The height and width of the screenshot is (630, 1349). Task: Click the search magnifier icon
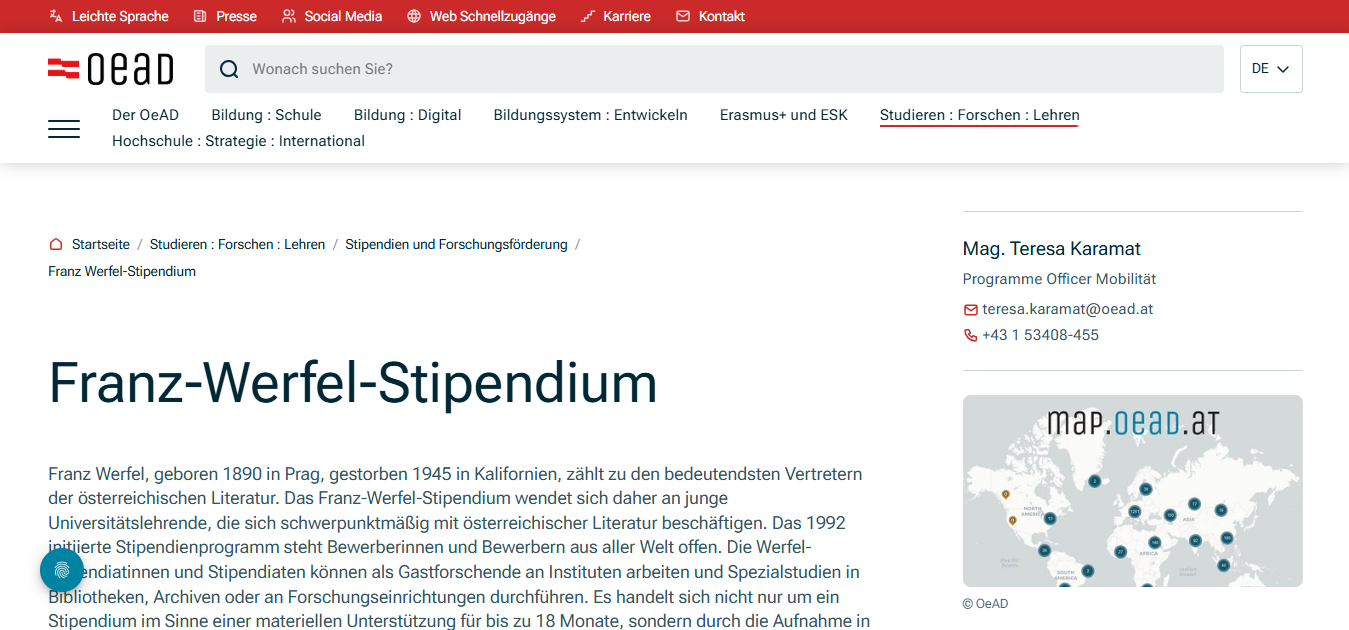[229, 69]
